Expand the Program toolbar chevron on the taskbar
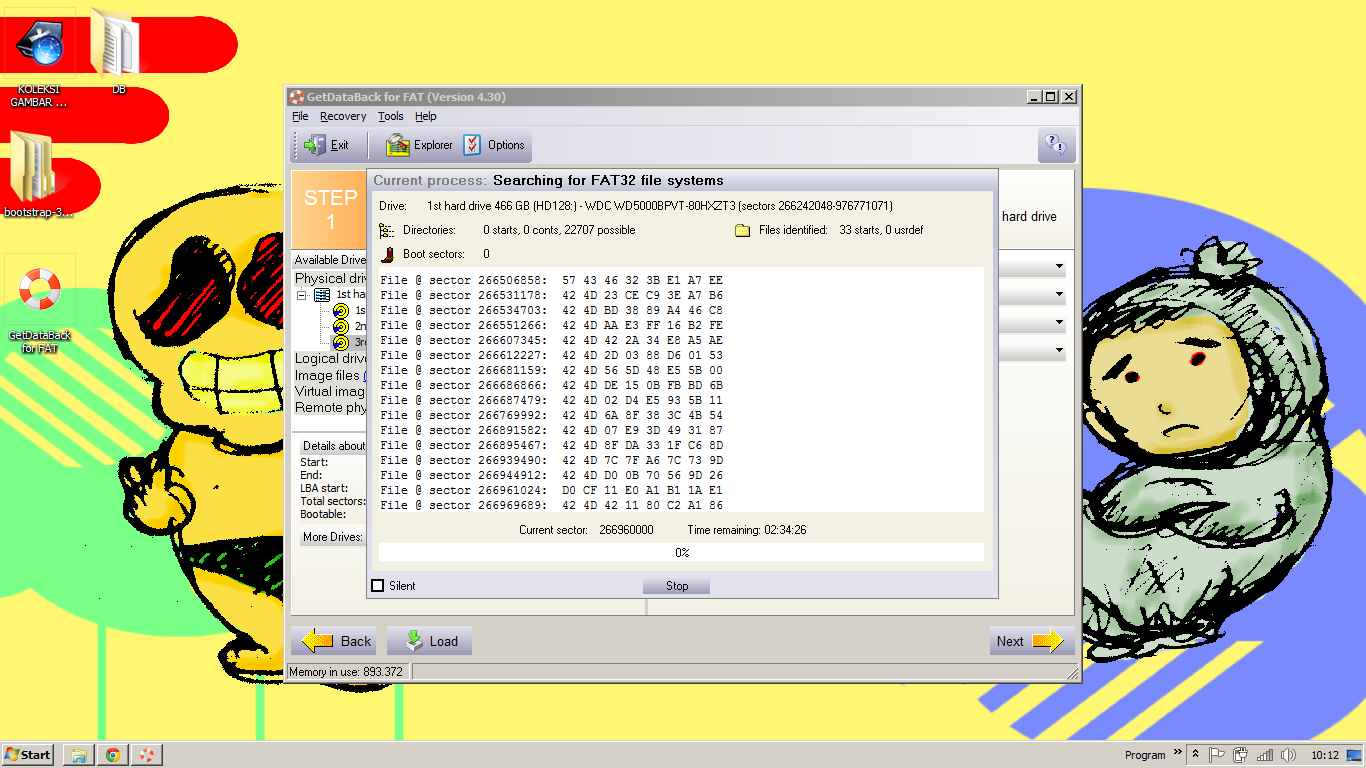This screenshot has height=768, width=1366. click(x=1177, y=752)
